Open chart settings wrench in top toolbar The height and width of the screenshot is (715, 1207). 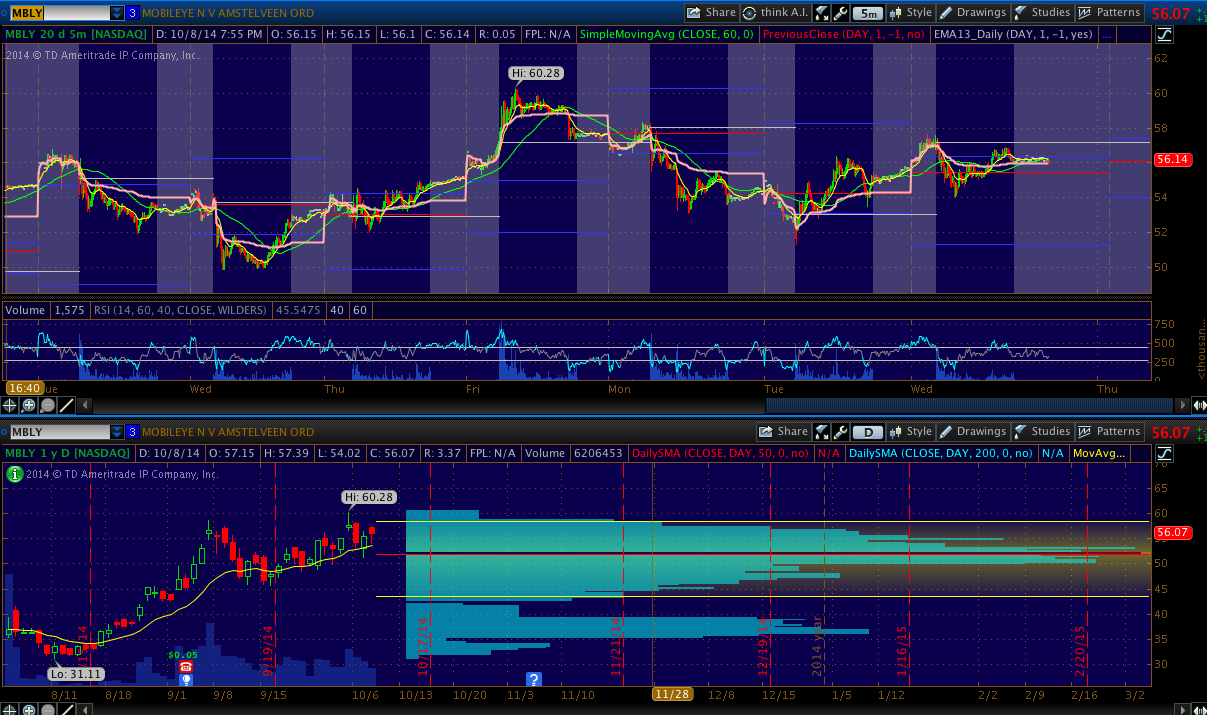pos(841,13)
